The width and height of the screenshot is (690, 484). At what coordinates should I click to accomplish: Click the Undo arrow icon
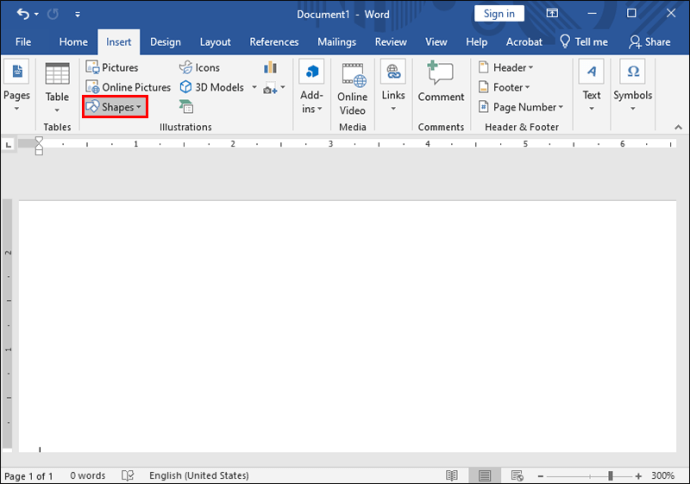coord(23,14)
